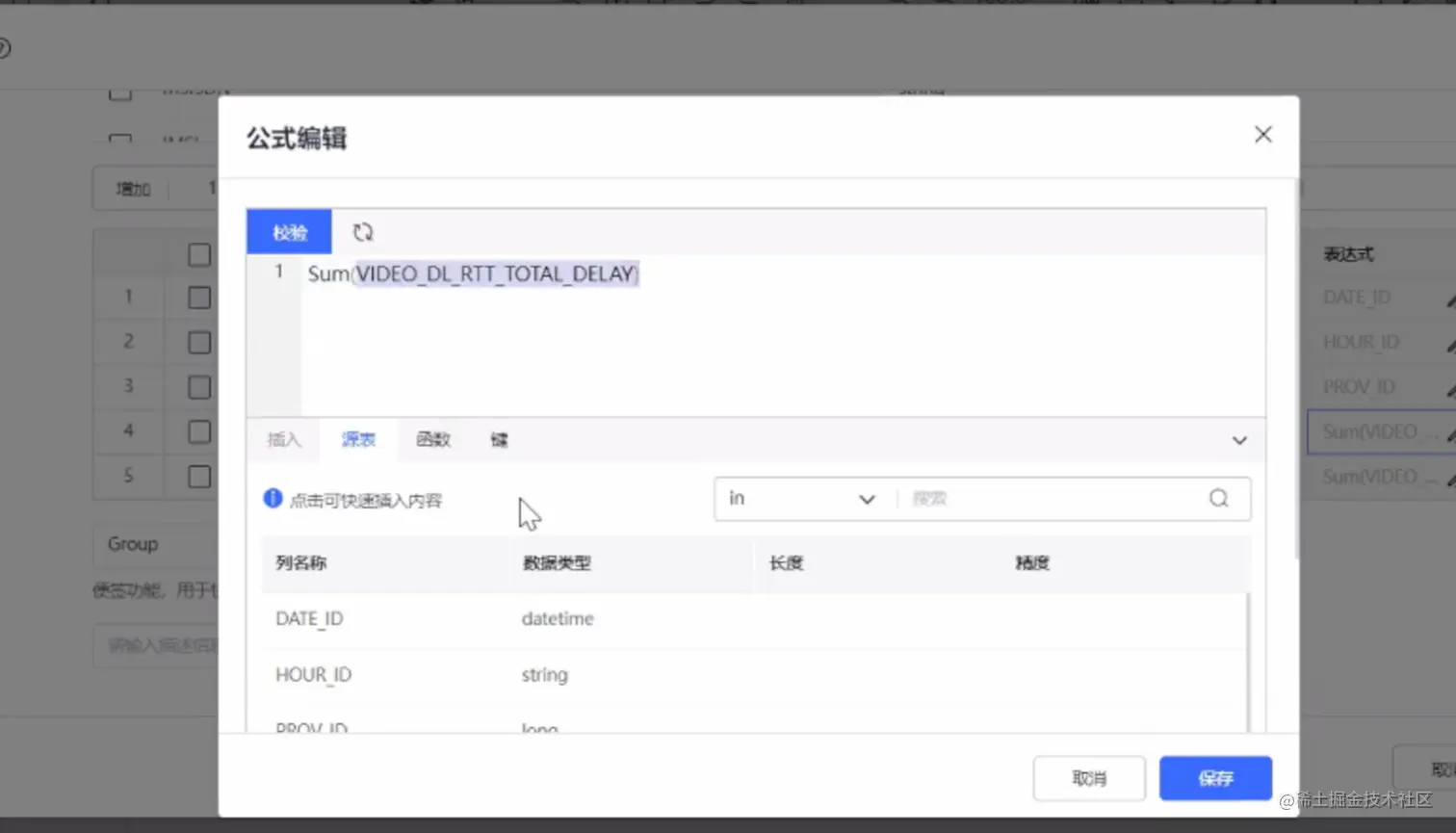Collapse the insert panel with the chevron

[1239, 440]
